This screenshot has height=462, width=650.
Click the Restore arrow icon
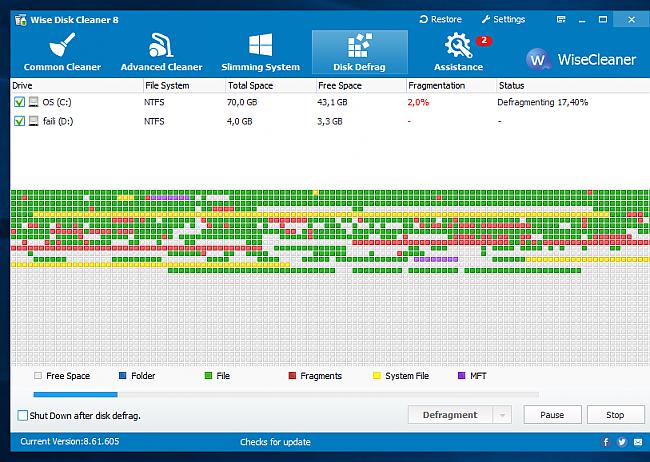(x=423, y=19)
